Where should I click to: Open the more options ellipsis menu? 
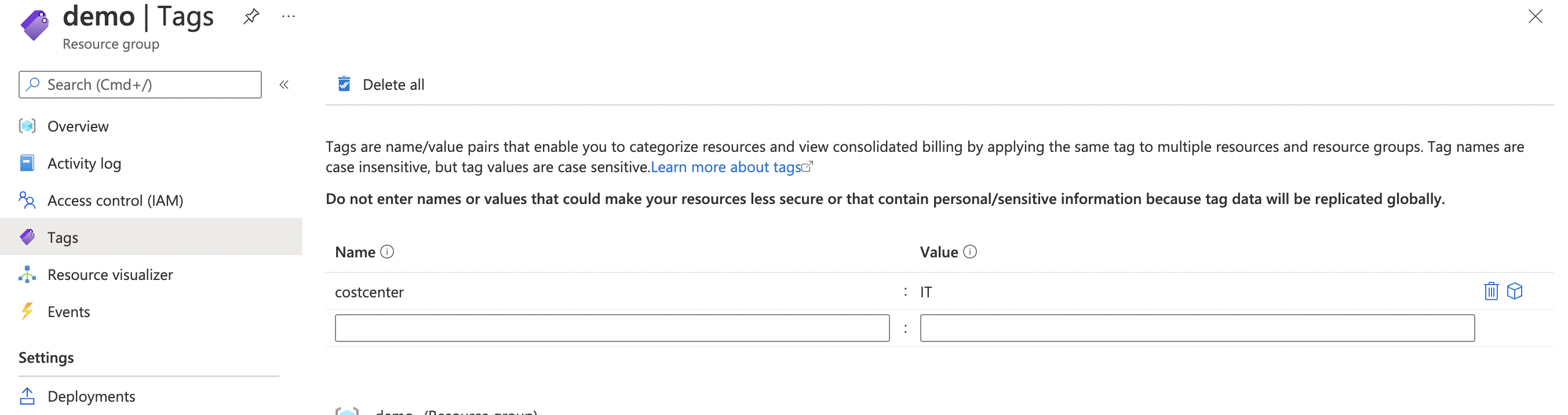[289, 16]
